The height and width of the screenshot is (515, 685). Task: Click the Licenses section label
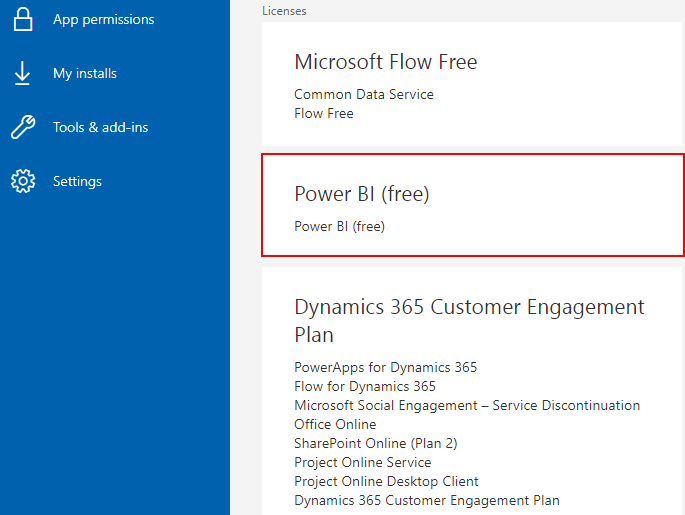[x=284, y=11]
